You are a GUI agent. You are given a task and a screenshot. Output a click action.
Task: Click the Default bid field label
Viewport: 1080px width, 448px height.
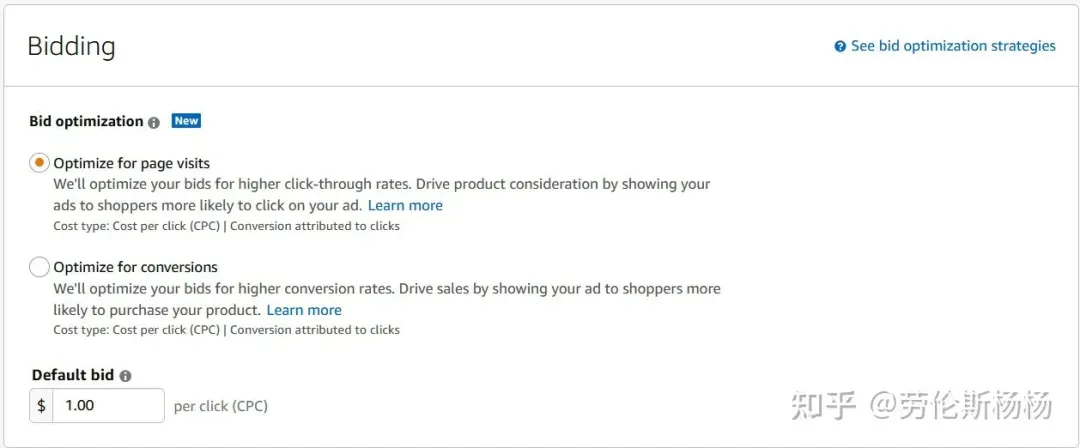[73, 376]
